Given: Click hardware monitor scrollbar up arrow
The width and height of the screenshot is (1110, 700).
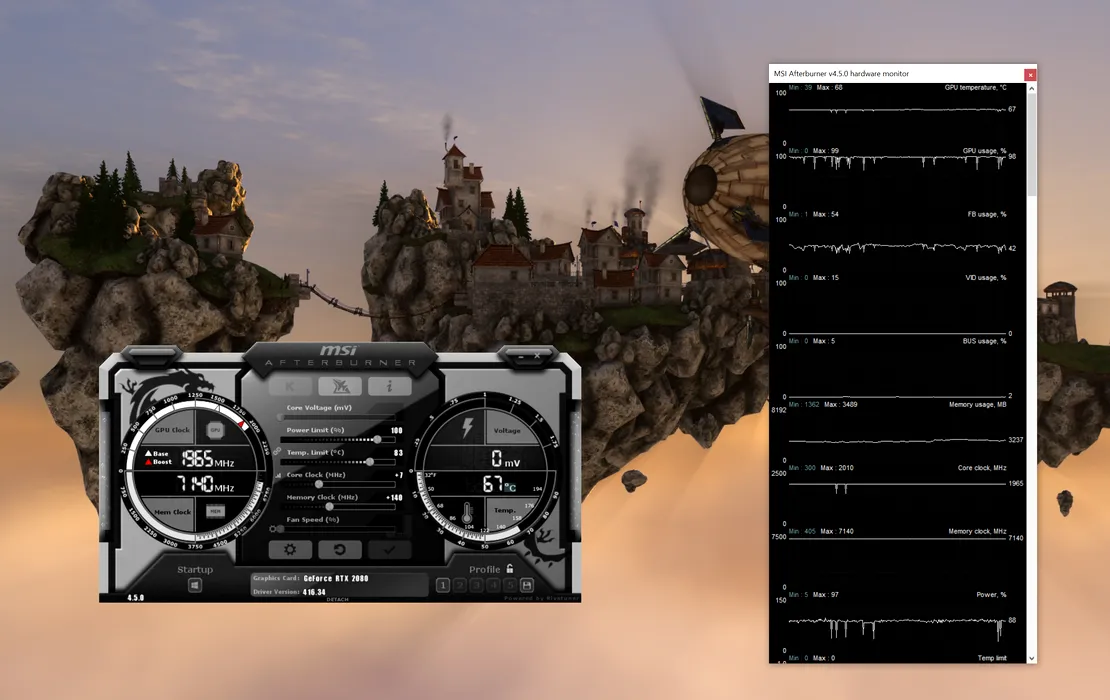Looking at the screenshot, I should coord(1031,88).
